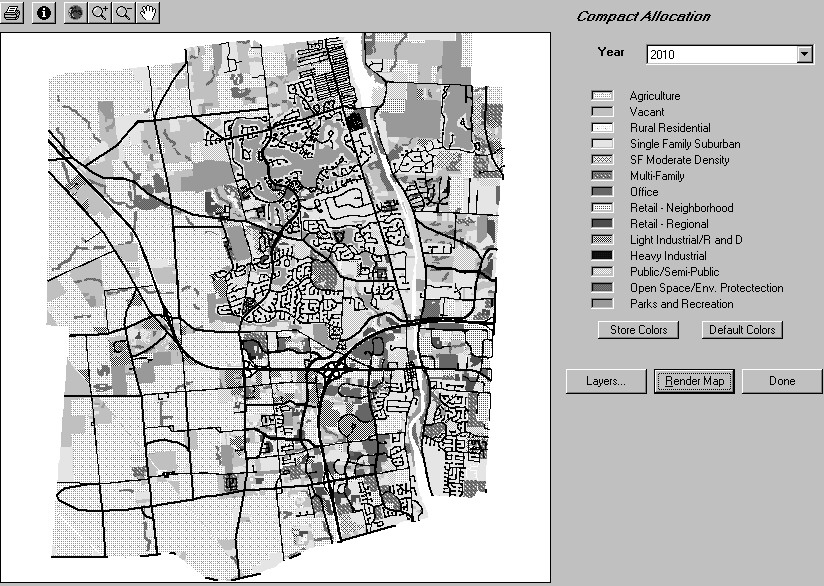Click the Retail - Regional swatch
The height and width of the screenshot is (586, 824).
coord(602,223)
